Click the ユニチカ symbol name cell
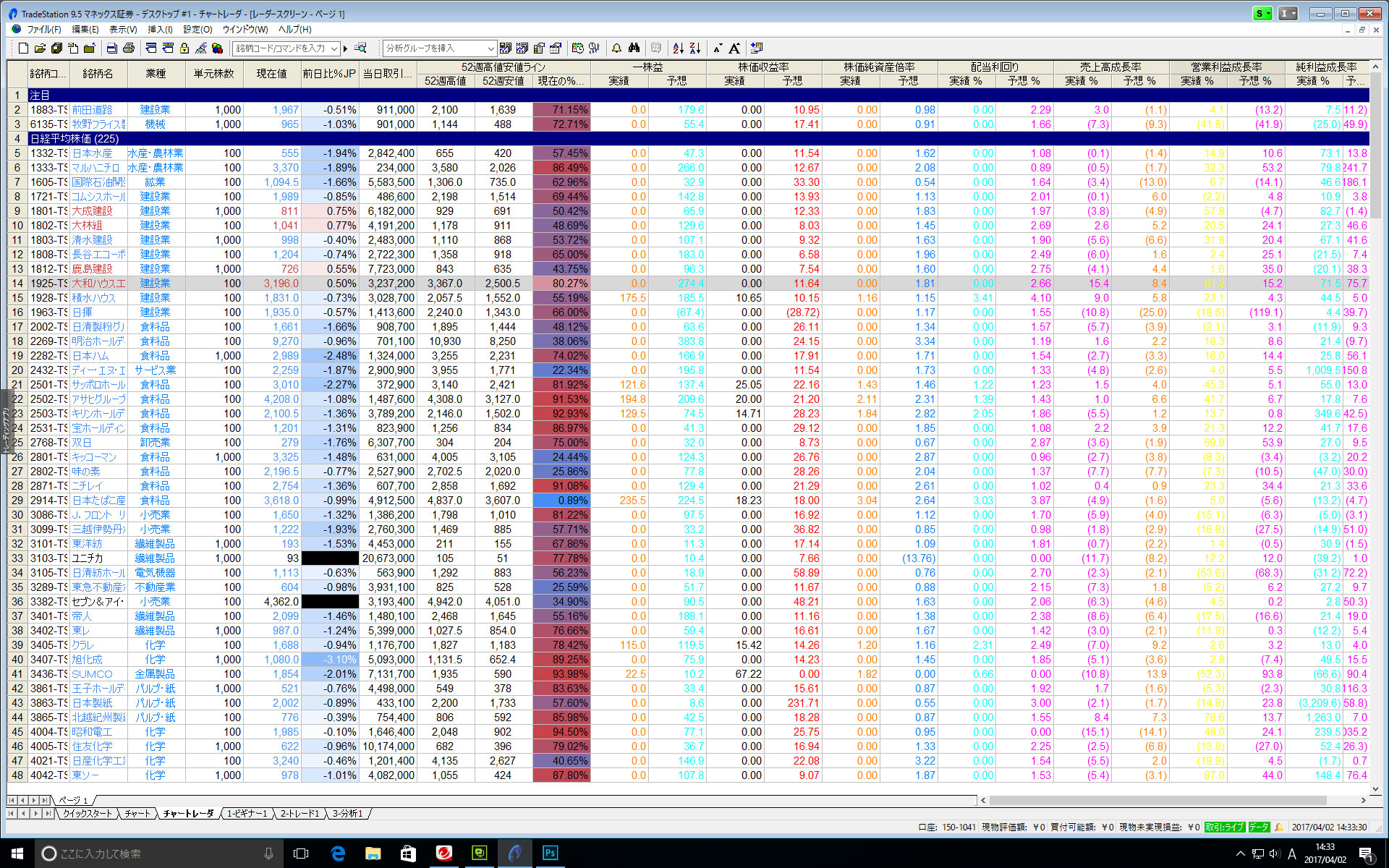 (98, 558)
